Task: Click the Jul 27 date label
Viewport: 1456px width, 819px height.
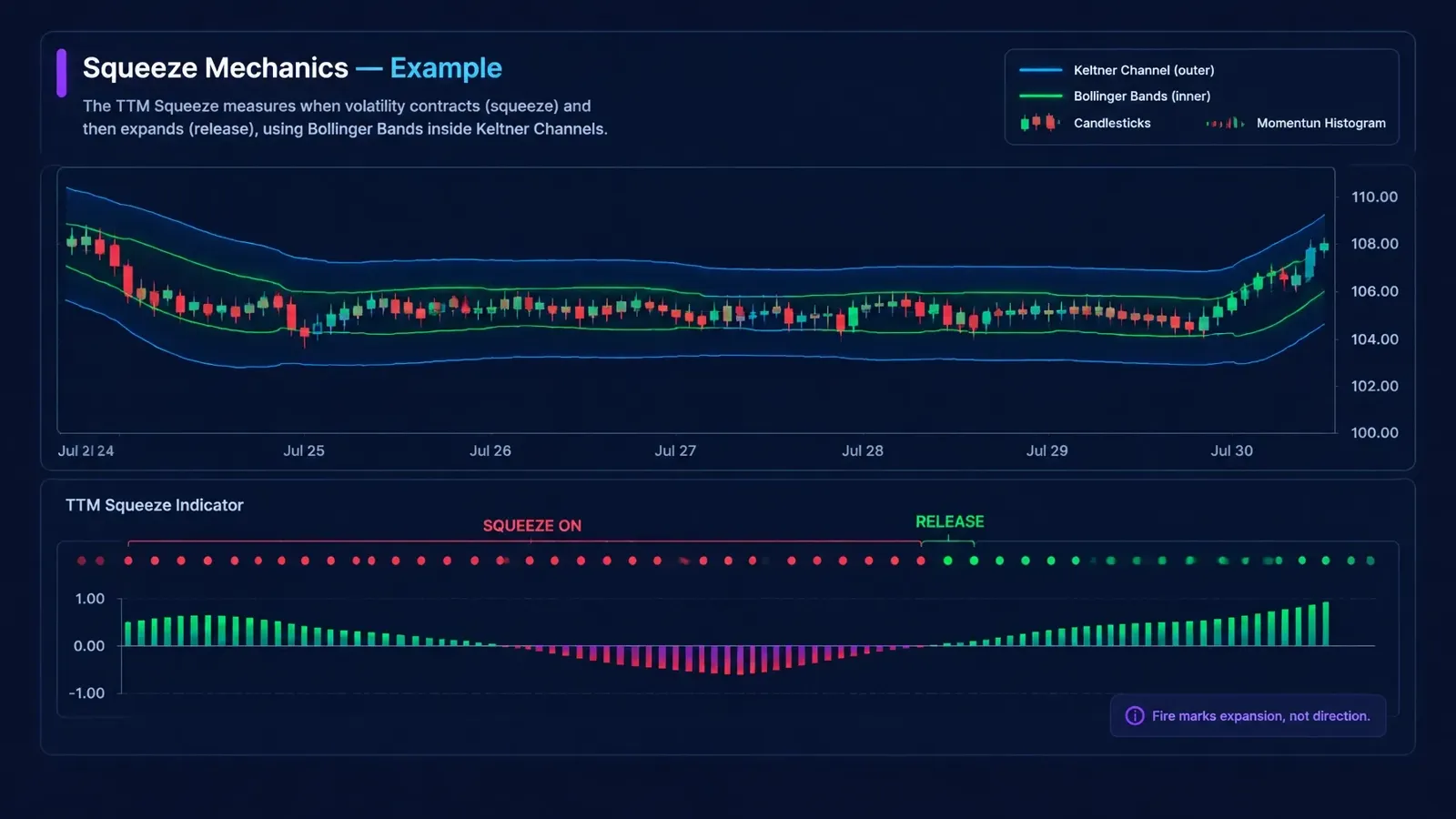Action: (x=675, y=450)
